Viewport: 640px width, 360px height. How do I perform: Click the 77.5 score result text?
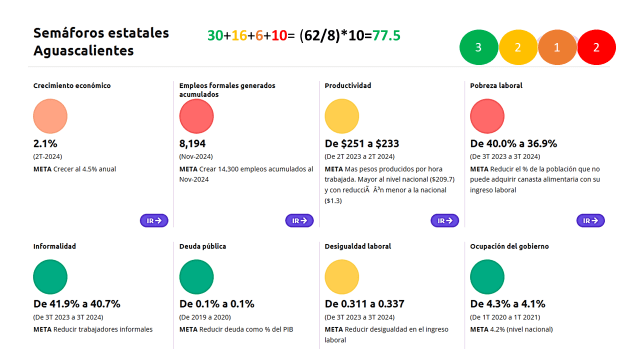coord(386,36)
